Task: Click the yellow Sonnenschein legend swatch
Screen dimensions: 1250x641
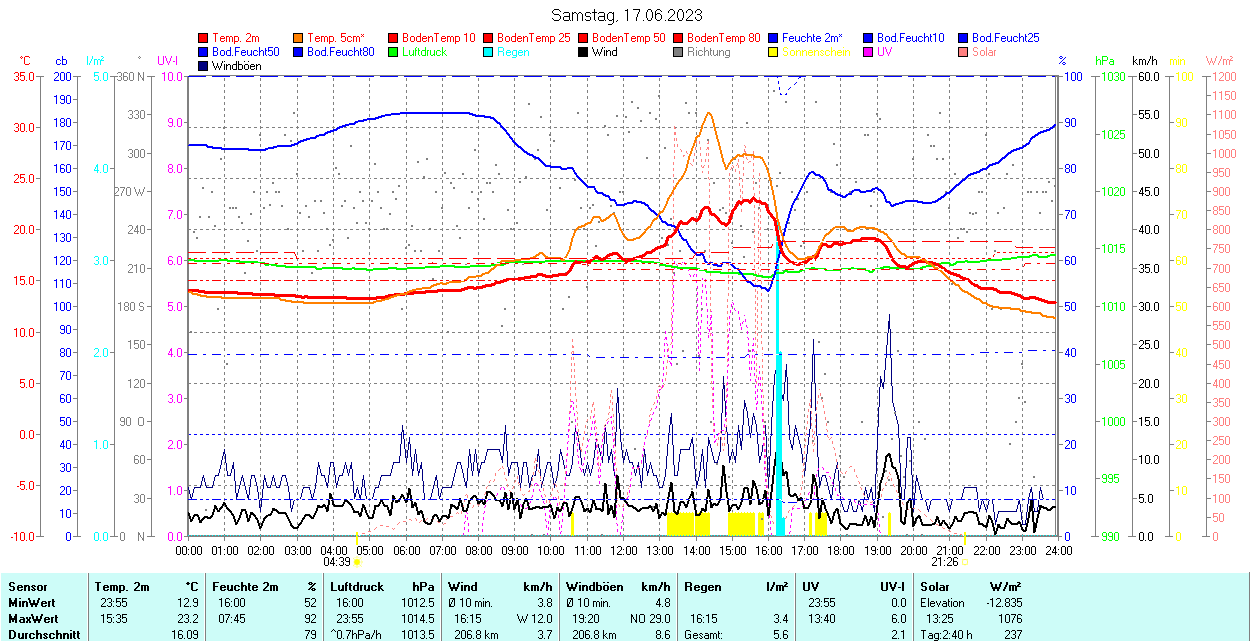Action: [774, 52]
